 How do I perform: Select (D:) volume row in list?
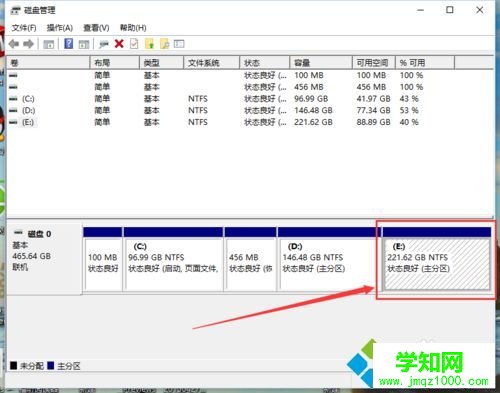(x=250, y=110)
